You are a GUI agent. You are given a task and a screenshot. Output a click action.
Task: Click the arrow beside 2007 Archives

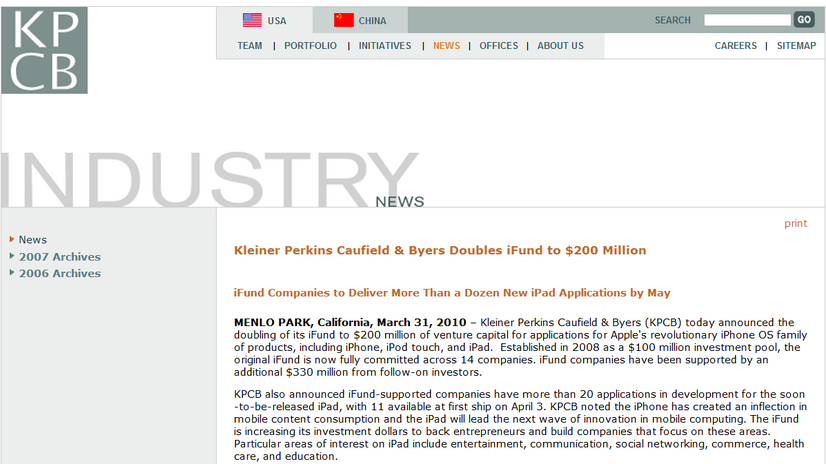click(x=12, y=256)
